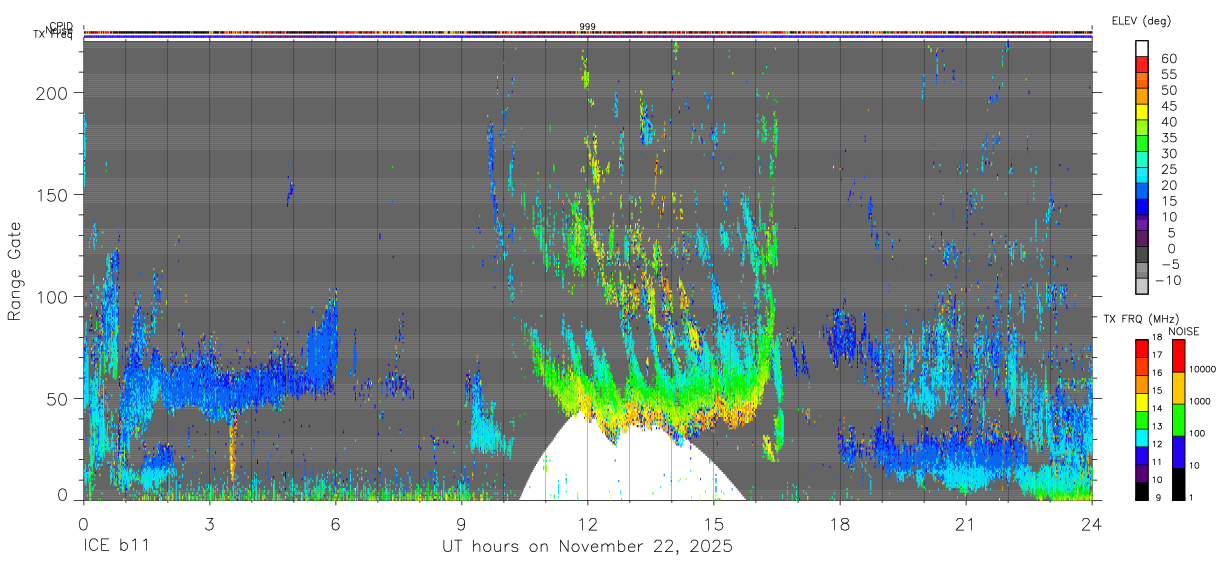Click 1000 on the NOISE scale

(1202, 401)
